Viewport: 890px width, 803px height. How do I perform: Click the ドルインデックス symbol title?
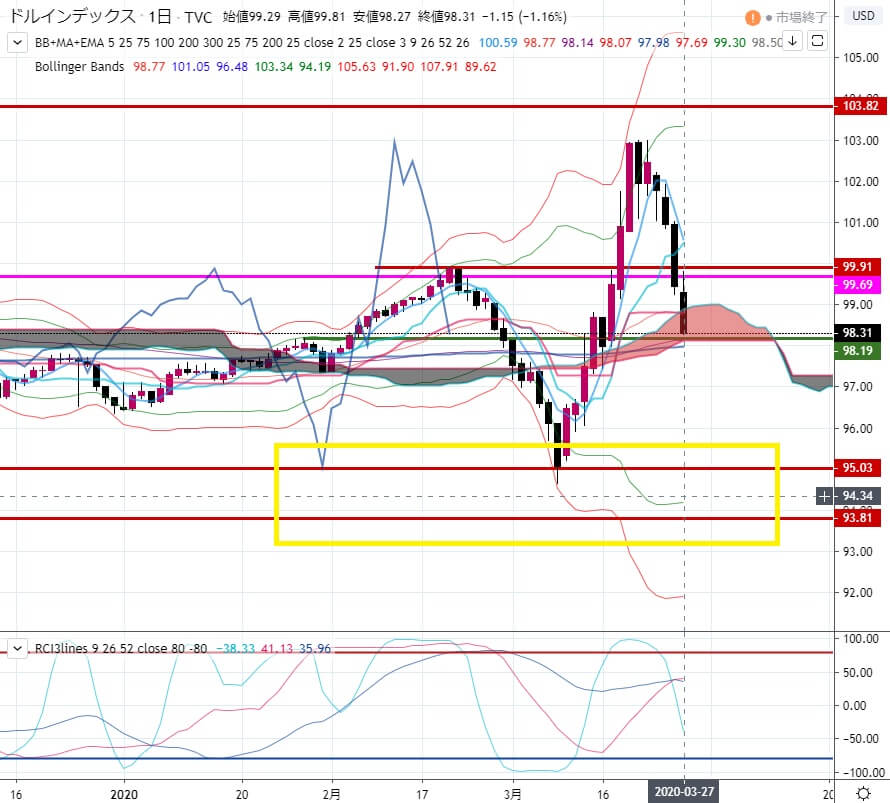pyautogui.click(x=73, y=16)
